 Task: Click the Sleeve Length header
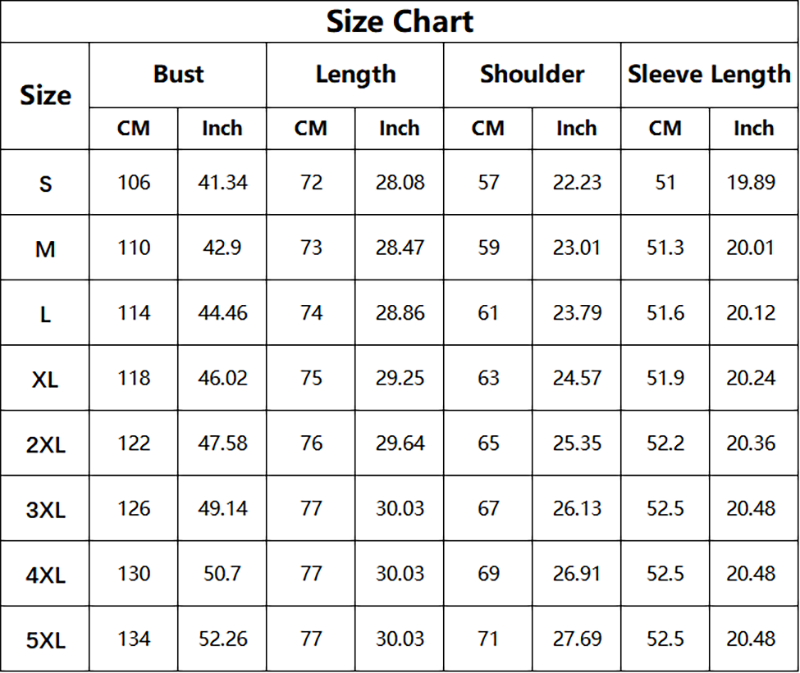tap(709, 74)
